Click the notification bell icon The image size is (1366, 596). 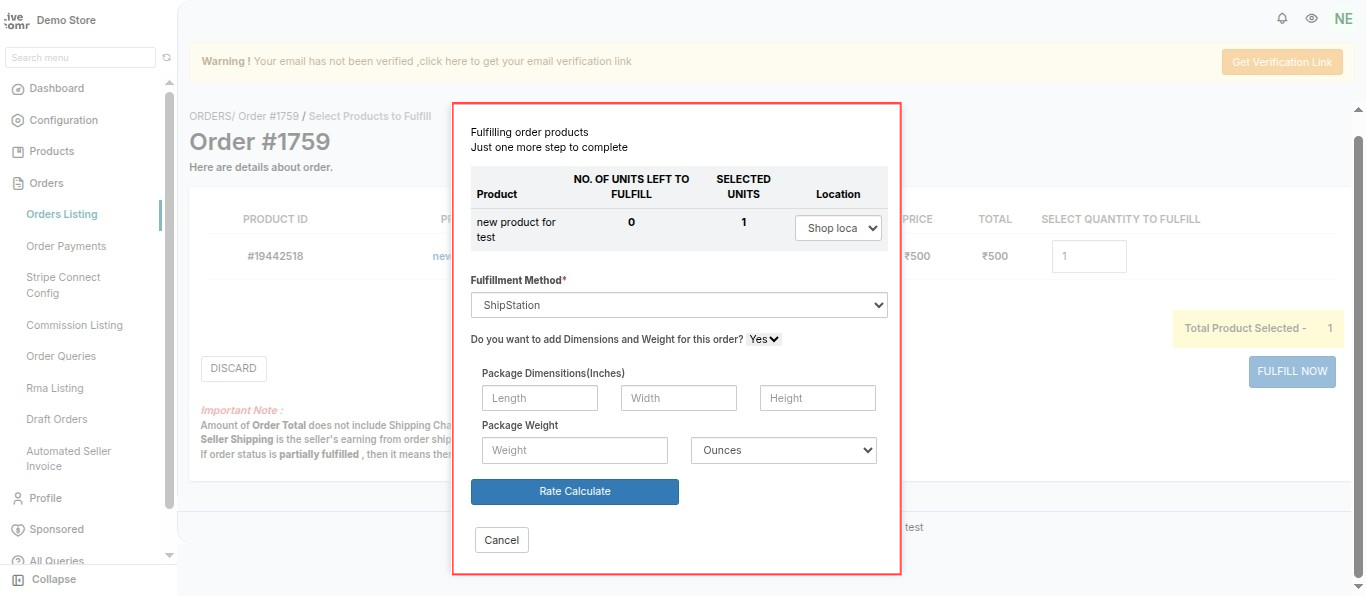click(x=1282, y=19)
